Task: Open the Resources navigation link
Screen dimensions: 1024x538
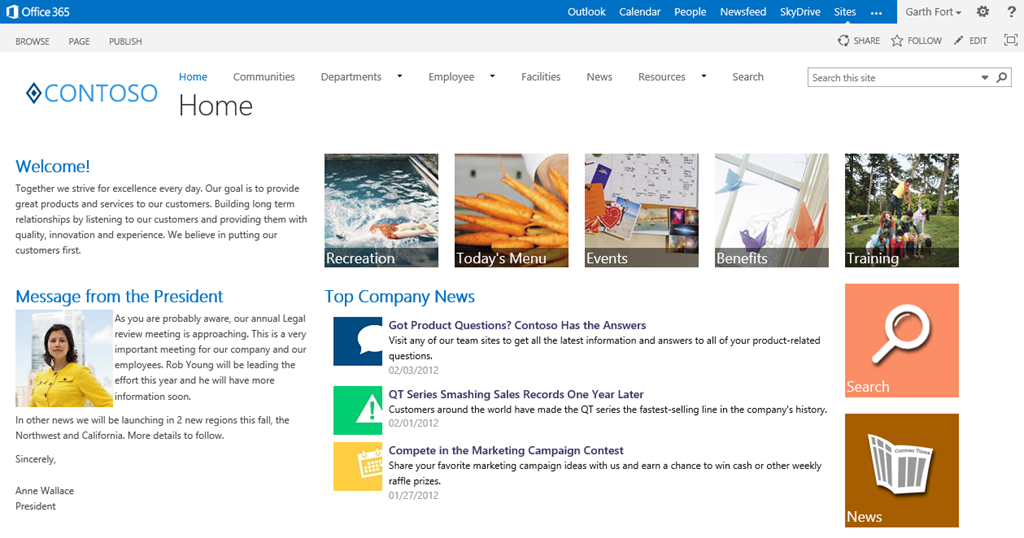Action: 662,76
